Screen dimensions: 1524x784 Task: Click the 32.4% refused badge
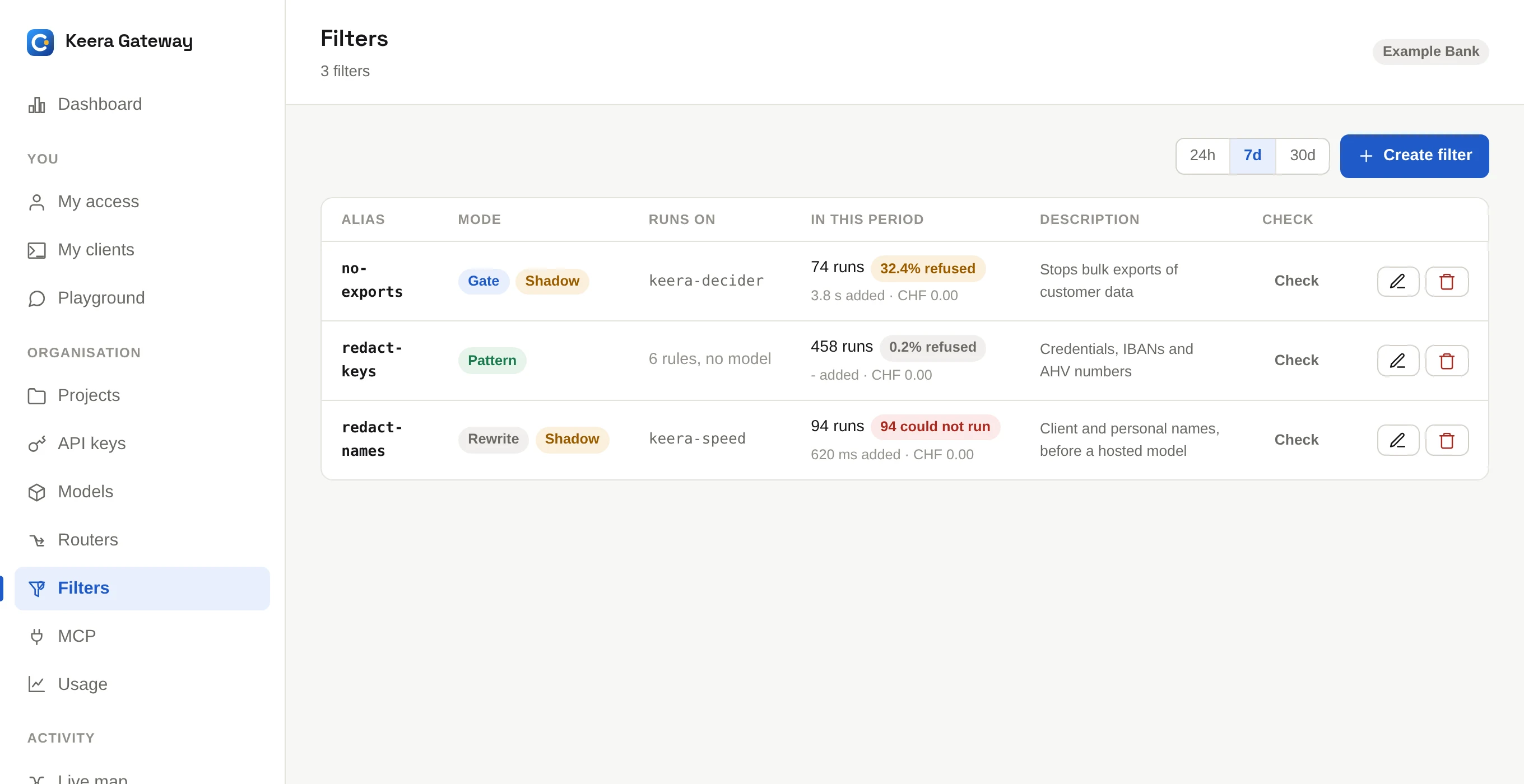click(x=927, y=268)
